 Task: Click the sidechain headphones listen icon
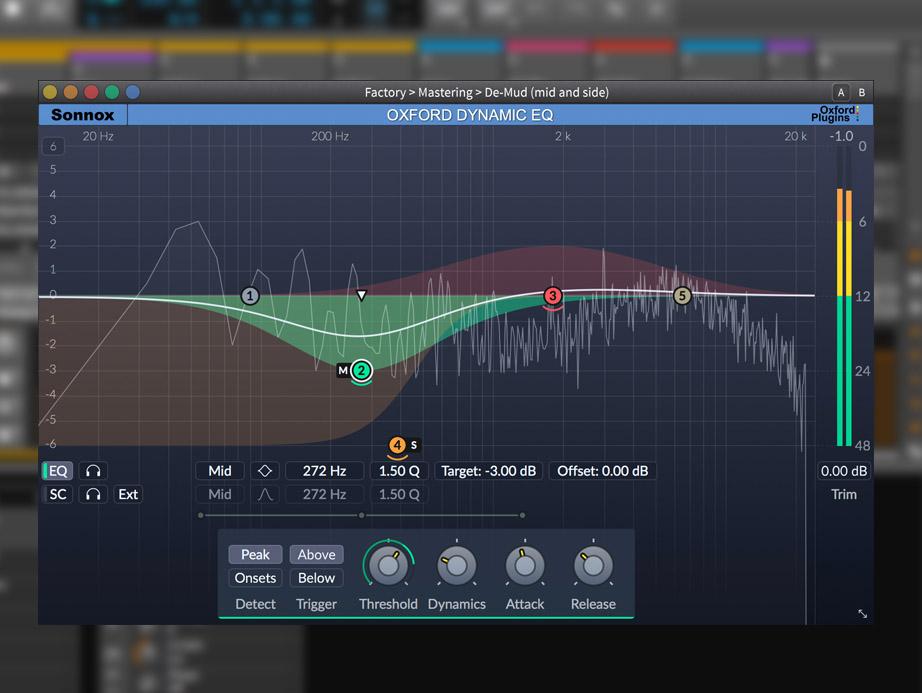93,494
